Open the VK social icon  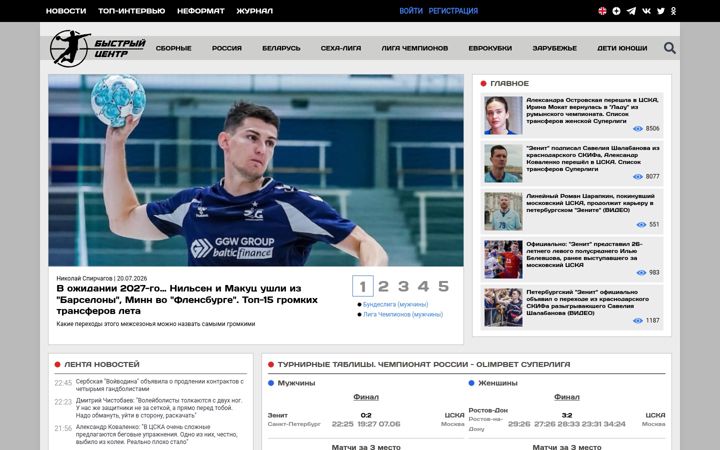(x=646, y=11)
